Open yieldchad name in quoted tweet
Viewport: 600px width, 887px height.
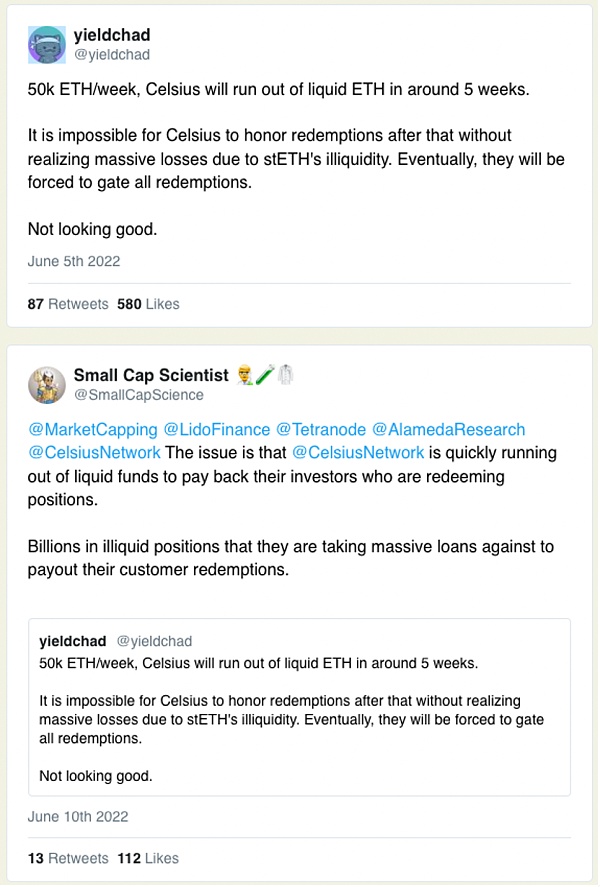72,641
